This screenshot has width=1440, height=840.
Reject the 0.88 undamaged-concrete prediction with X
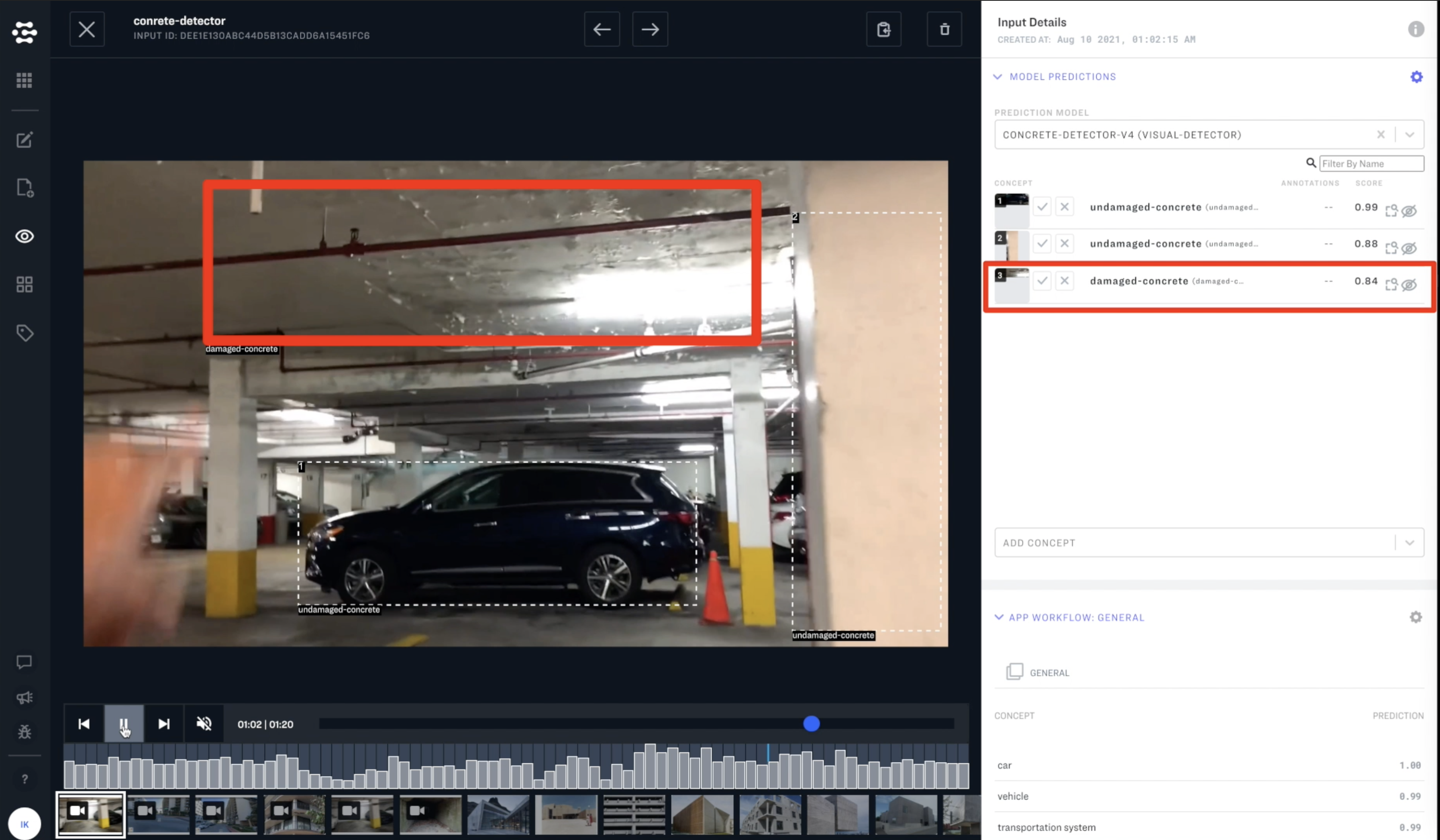pyautogui.click(x=1064, y=244)
